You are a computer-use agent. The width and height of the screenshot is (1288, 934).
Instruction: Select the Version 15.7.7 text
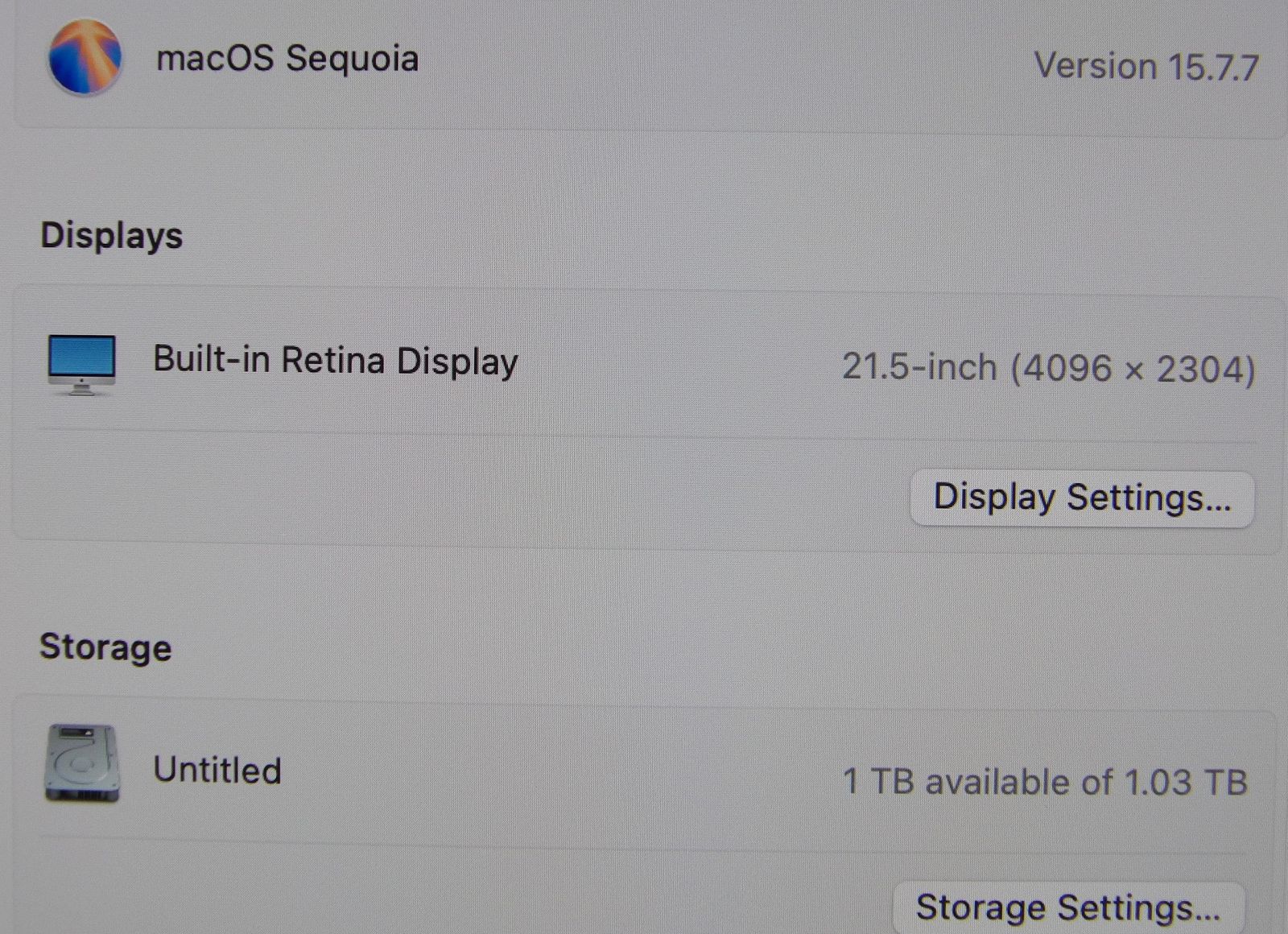[x=1146, y=66]
